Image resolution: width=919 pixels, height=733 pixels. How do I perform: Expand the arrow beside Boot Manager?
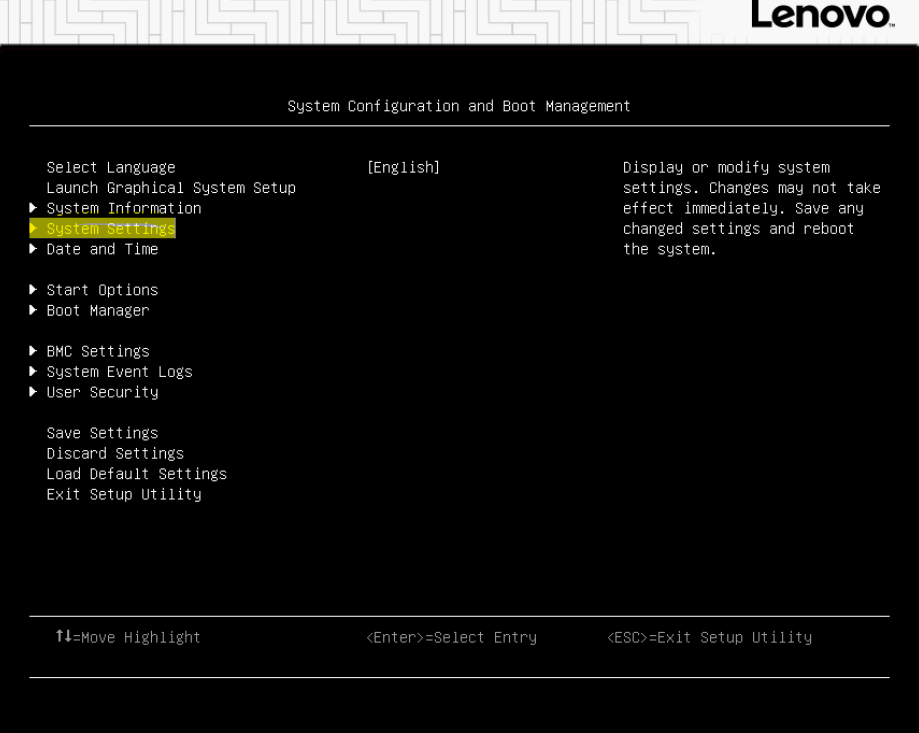click(33, 310)
